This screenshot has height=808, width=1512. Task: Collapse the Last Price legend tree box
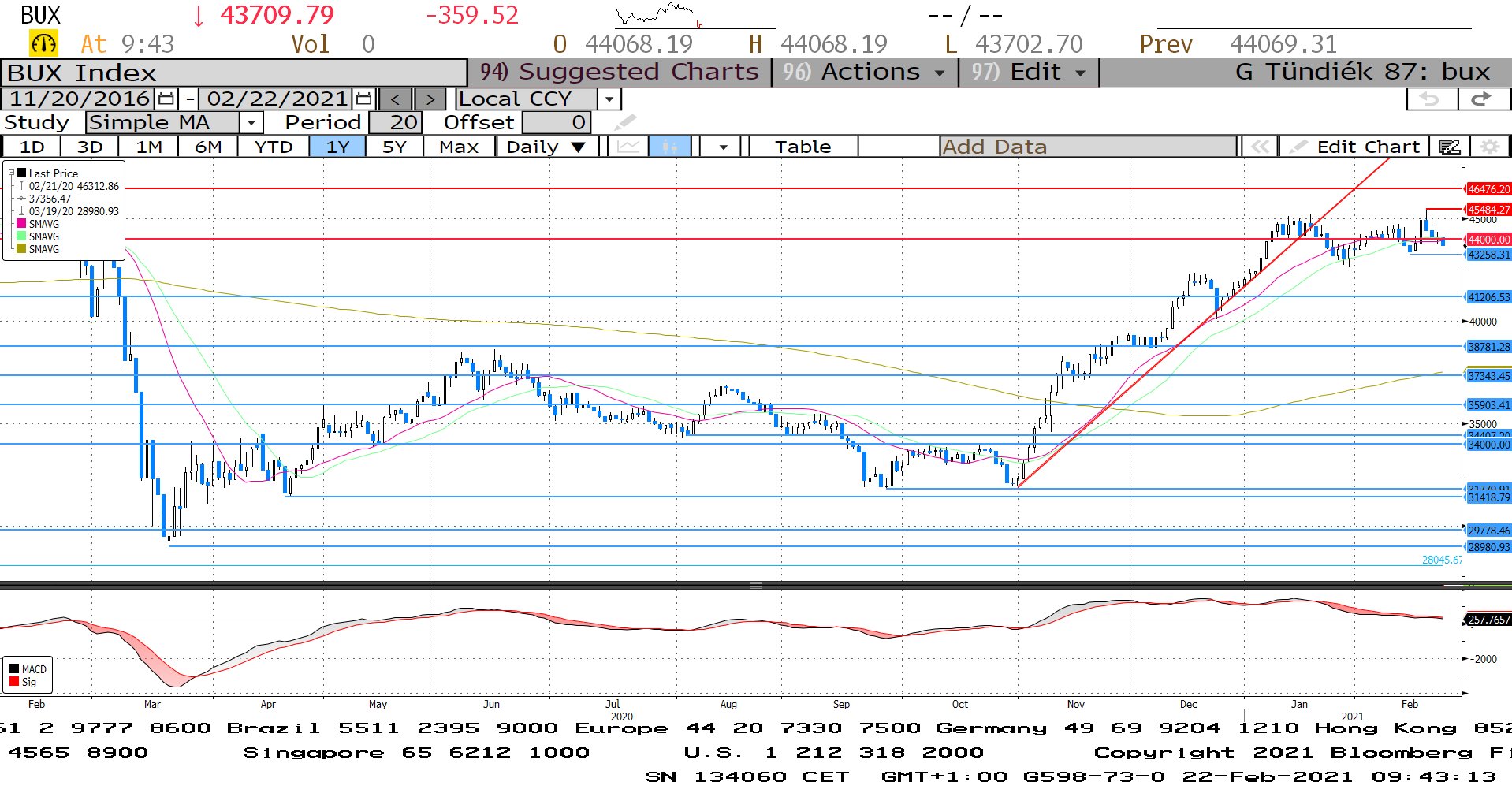(11, 173)
